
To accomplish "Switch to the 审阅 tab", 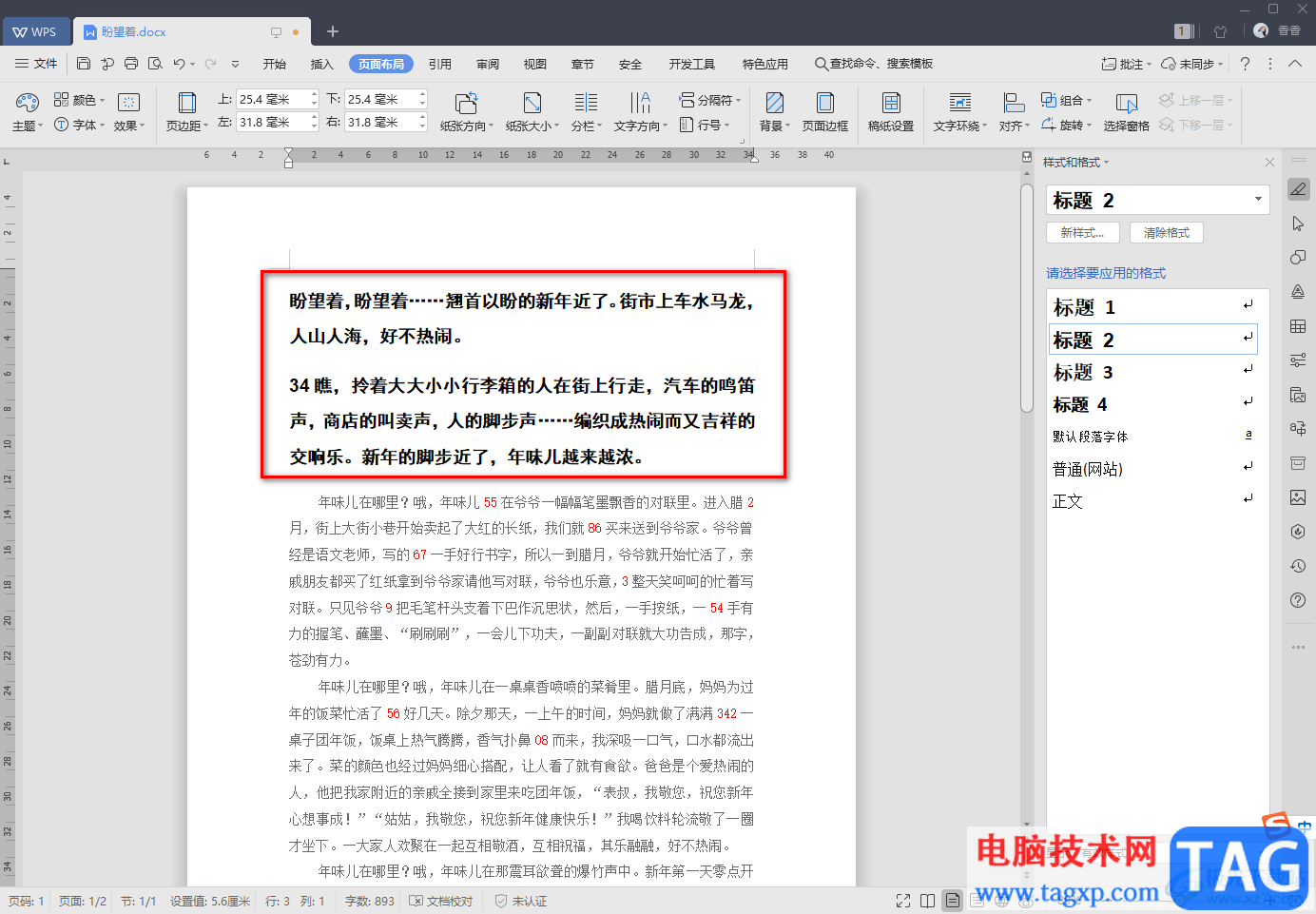I will (488, 64).
